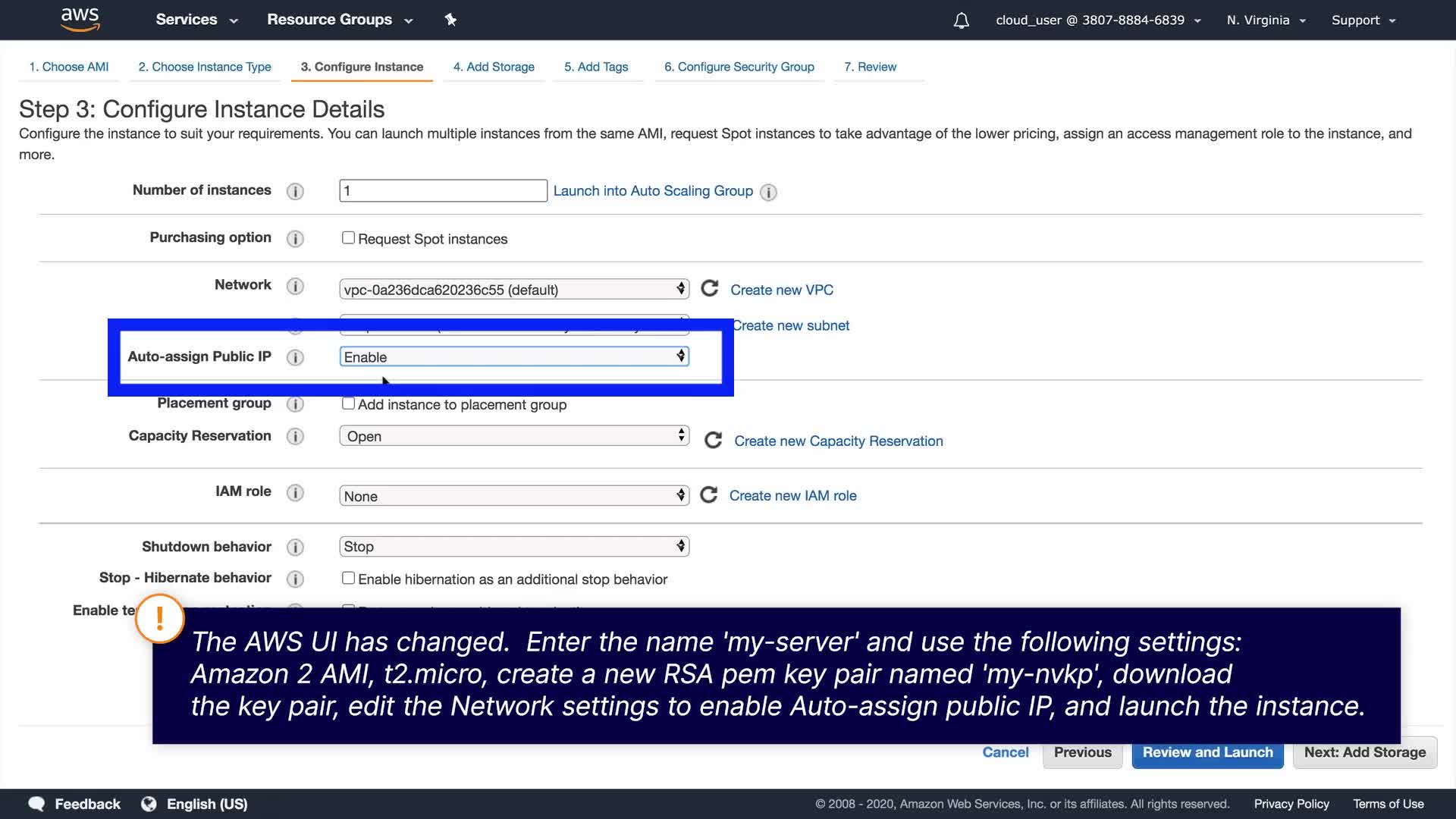Refresh the IAM role list
Viewport: 1456px width, 819px height.
pyautogui.click(x=709, y=495)
